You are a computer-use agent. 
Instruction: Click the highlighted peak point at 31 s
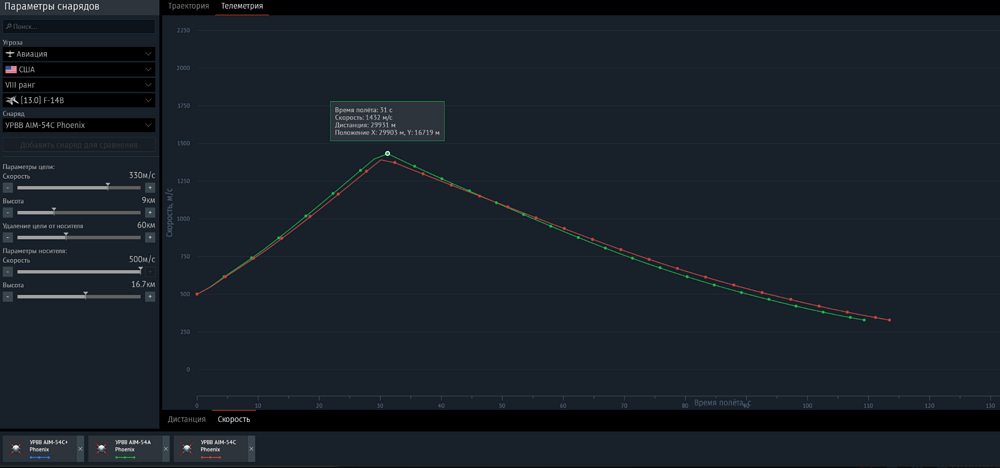click(x=387, y=154)
